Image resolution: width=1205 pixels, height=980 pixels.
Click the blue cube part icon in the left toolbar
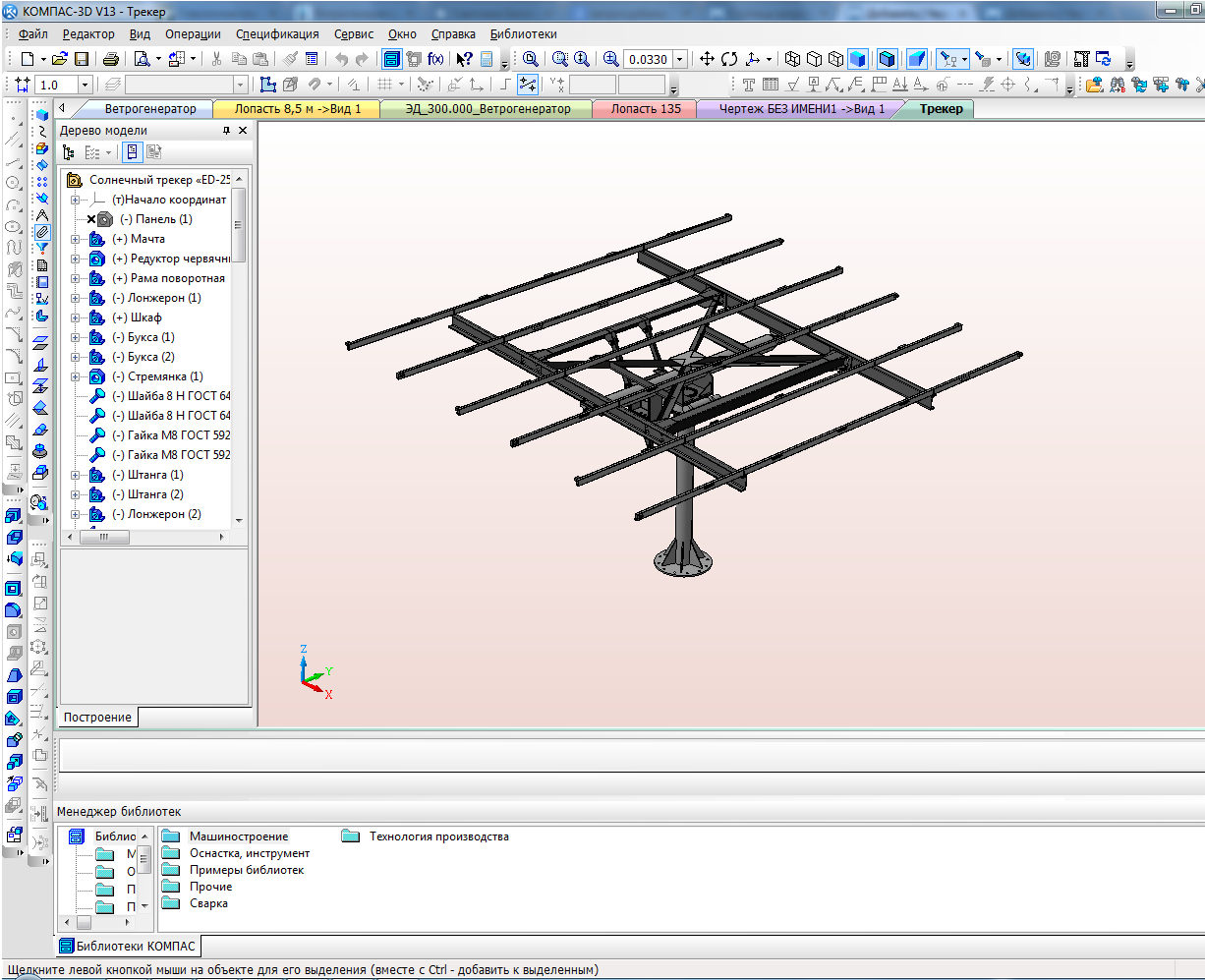pos(42,115)
